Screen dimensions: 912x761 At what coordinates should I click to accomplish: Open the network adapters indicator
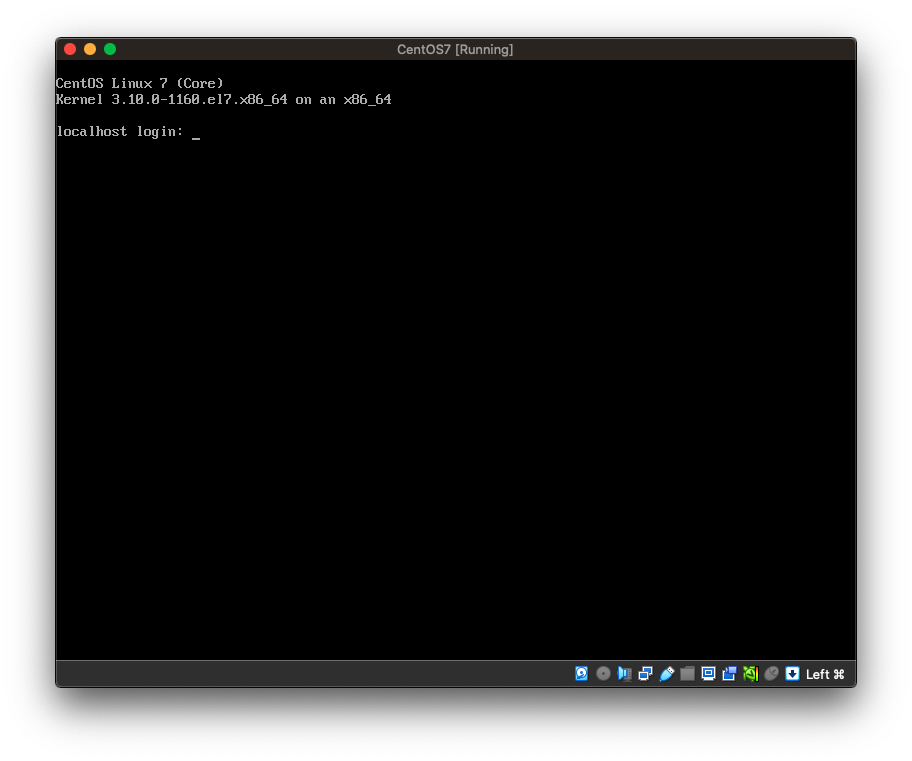coord(645,674)
